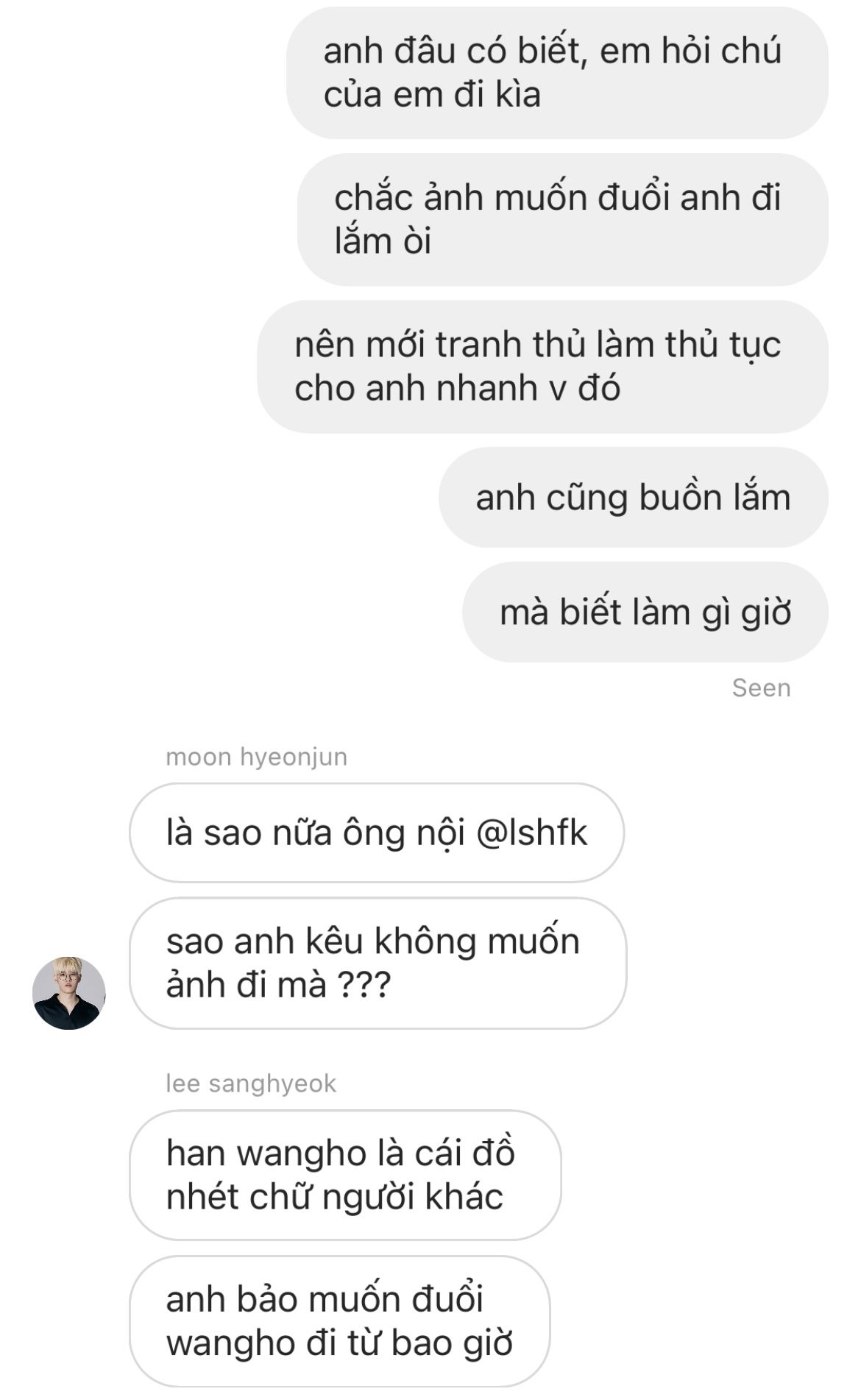Tap message 'anh đâu có biết, em hỏi chú'
Image resolution: width=861 pixels, height=1400 pixels.
tap(557, 73)
